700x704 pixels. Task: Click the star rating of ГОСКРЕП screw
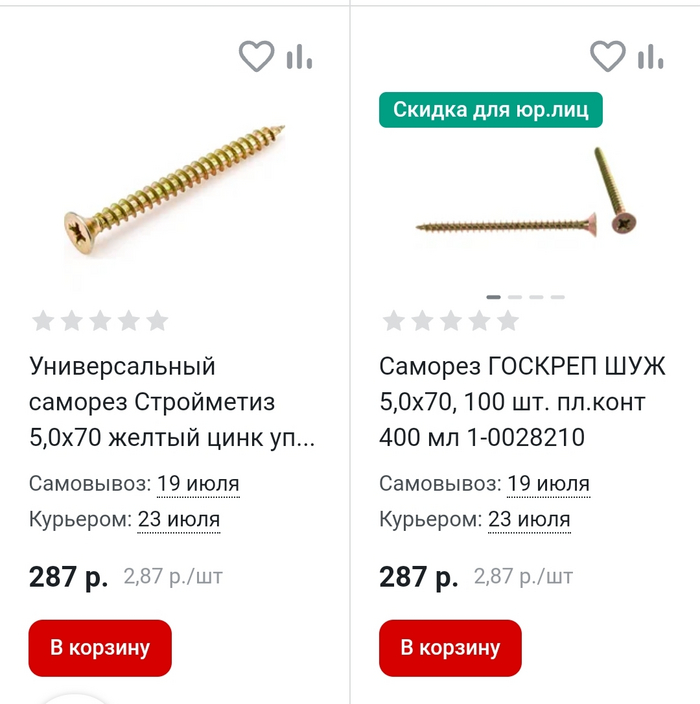(x=451, y=321)
